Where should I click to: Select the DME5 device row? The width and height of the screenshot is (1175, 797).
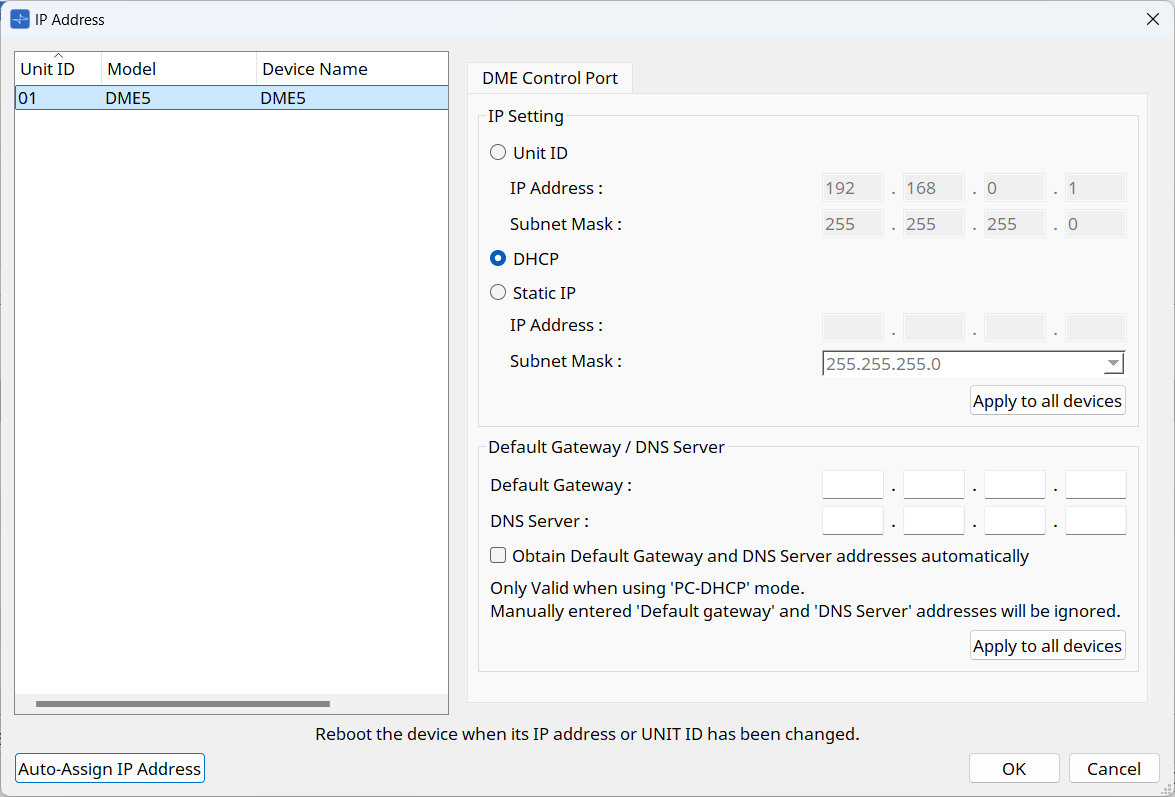(x=231, y=98)
